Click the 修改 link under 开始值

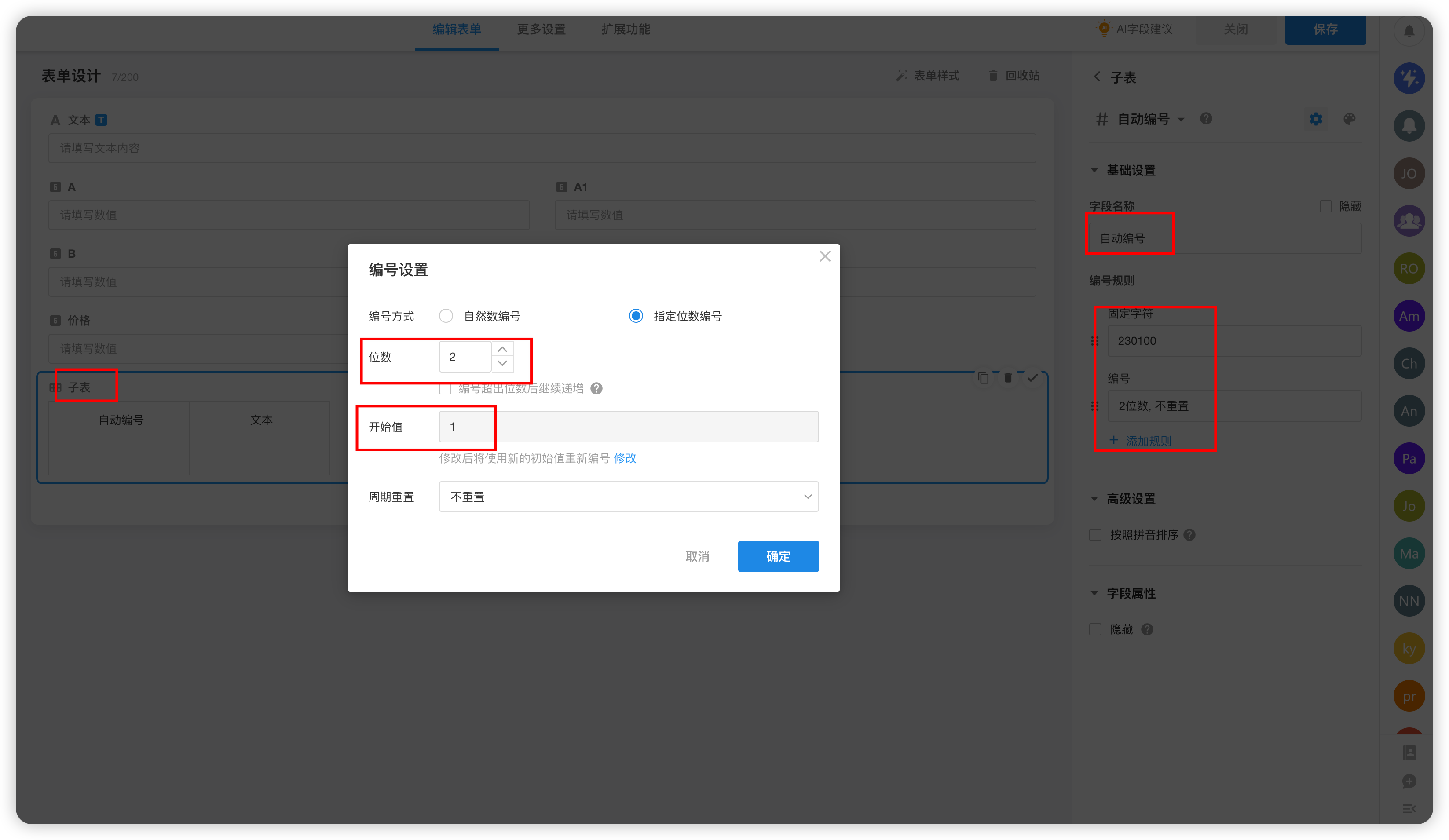625,458
